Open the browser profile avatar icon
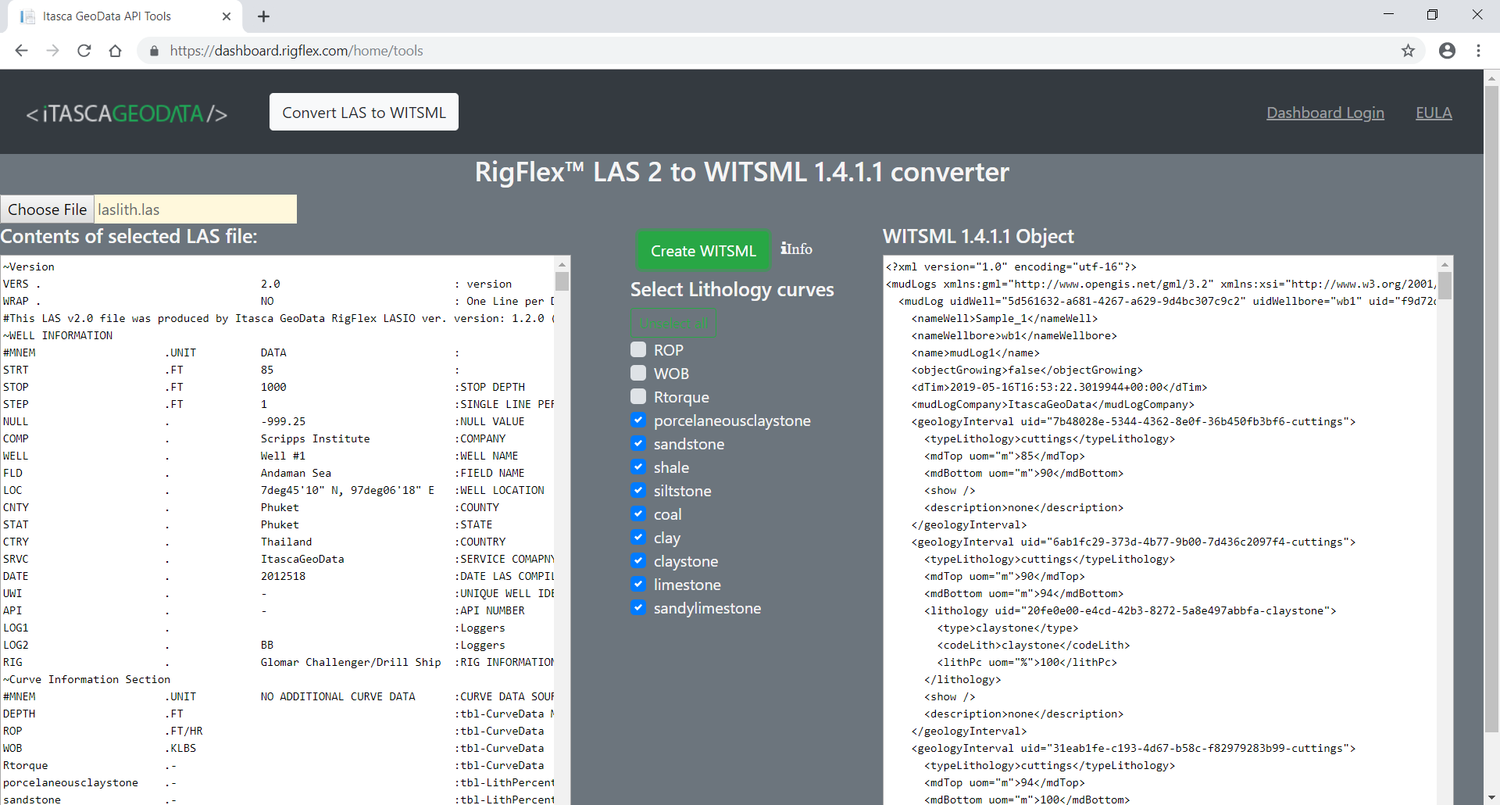Screen dimensions: 1500x805 pyautogui.click(x=1447, y=50)
